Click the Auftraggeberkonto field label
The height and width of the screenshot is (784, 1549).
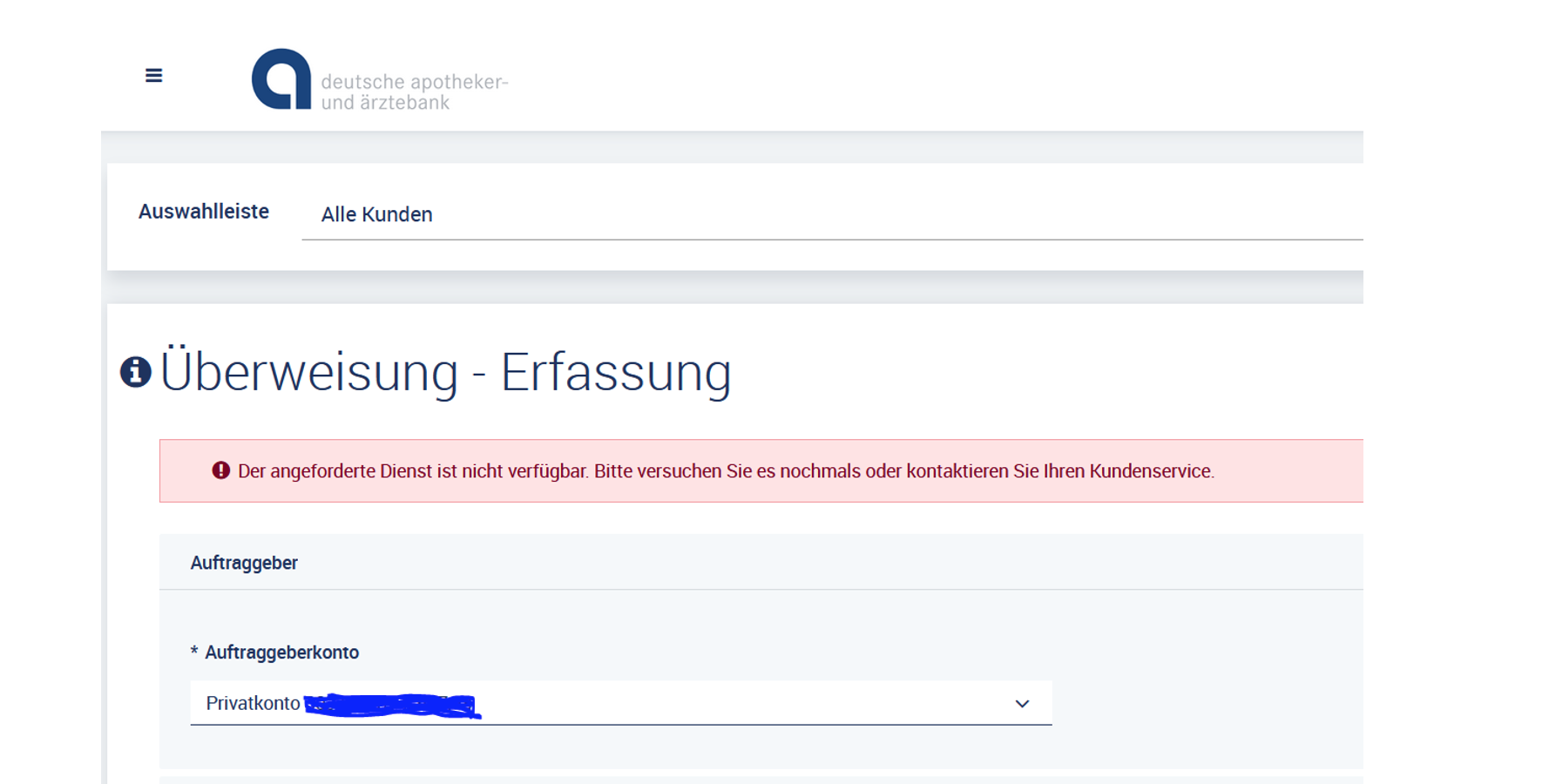coord(281,652)
